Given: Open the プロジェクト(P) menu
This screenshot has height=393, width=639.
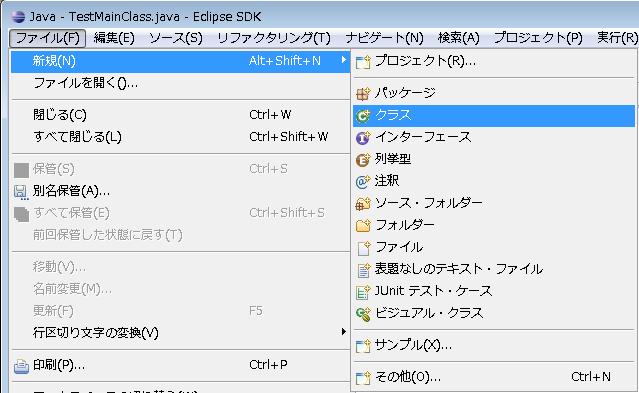Looking at the screenshot, I should click(538, 38).
